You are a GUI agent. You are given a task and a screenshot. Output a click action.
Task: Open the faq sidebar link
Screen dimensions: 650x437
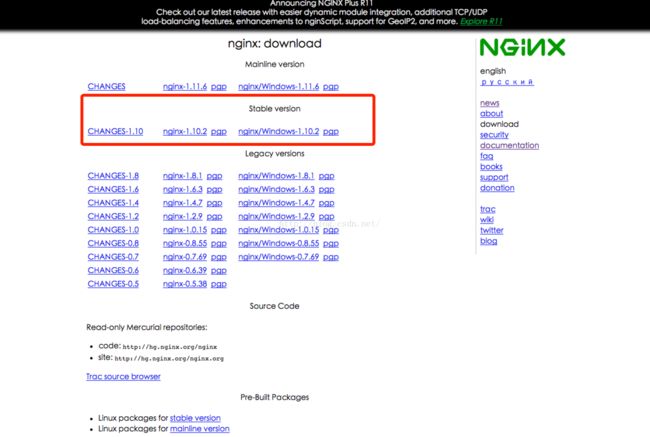coord(487,156)
